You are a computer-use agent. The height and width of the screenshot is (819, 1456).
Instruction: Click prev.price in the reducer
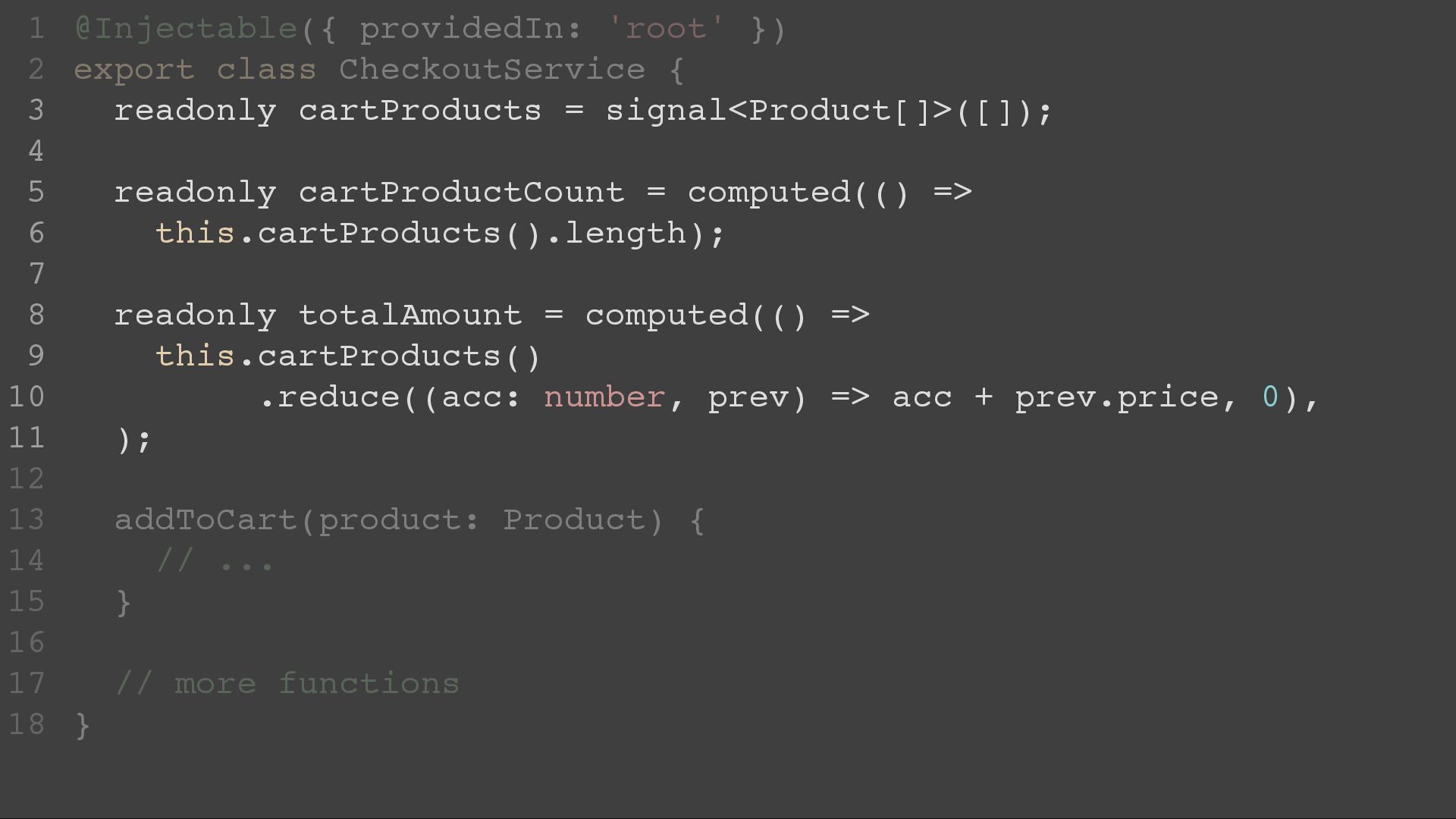[x=1117, y=397]
